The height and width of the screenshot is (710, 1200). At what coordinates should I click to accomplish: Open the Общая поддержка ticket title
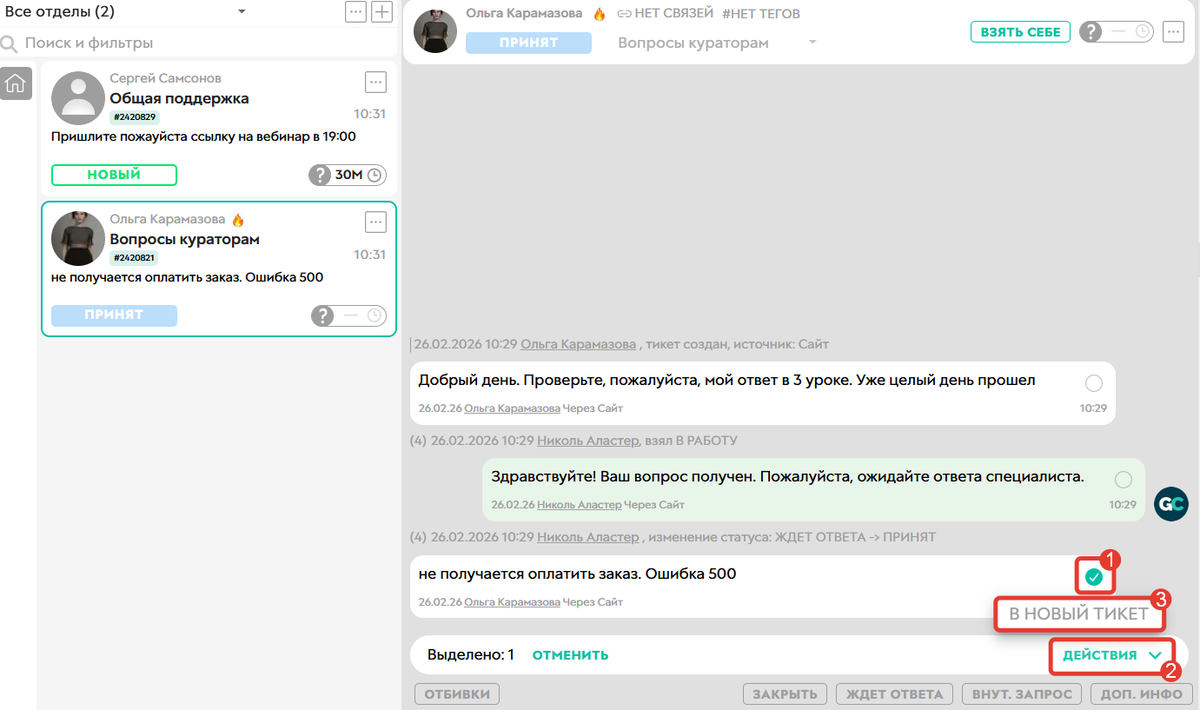point(179,99)
